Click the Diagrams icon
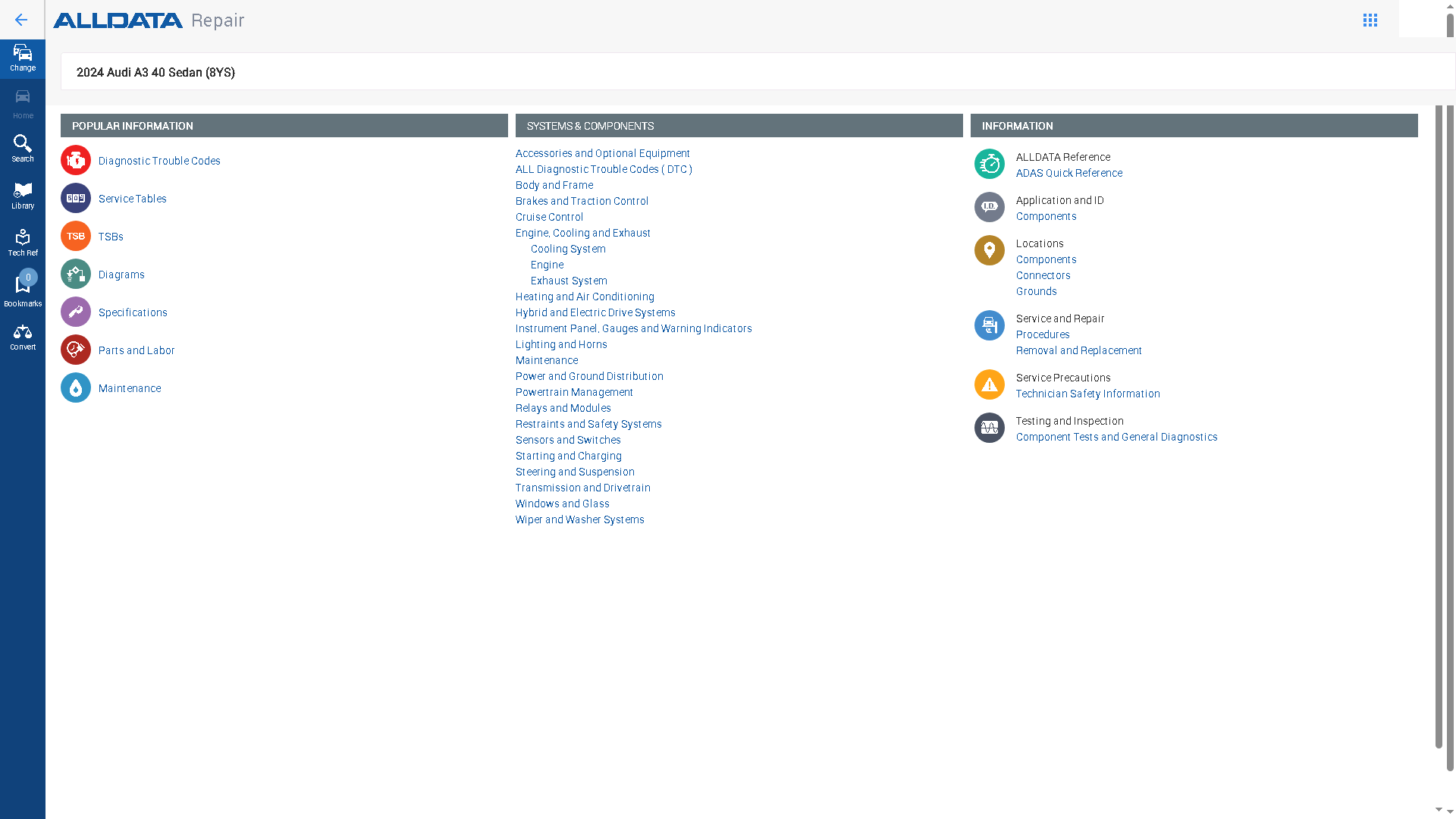Screen dimensions: 1456x819 coord(75,274)
